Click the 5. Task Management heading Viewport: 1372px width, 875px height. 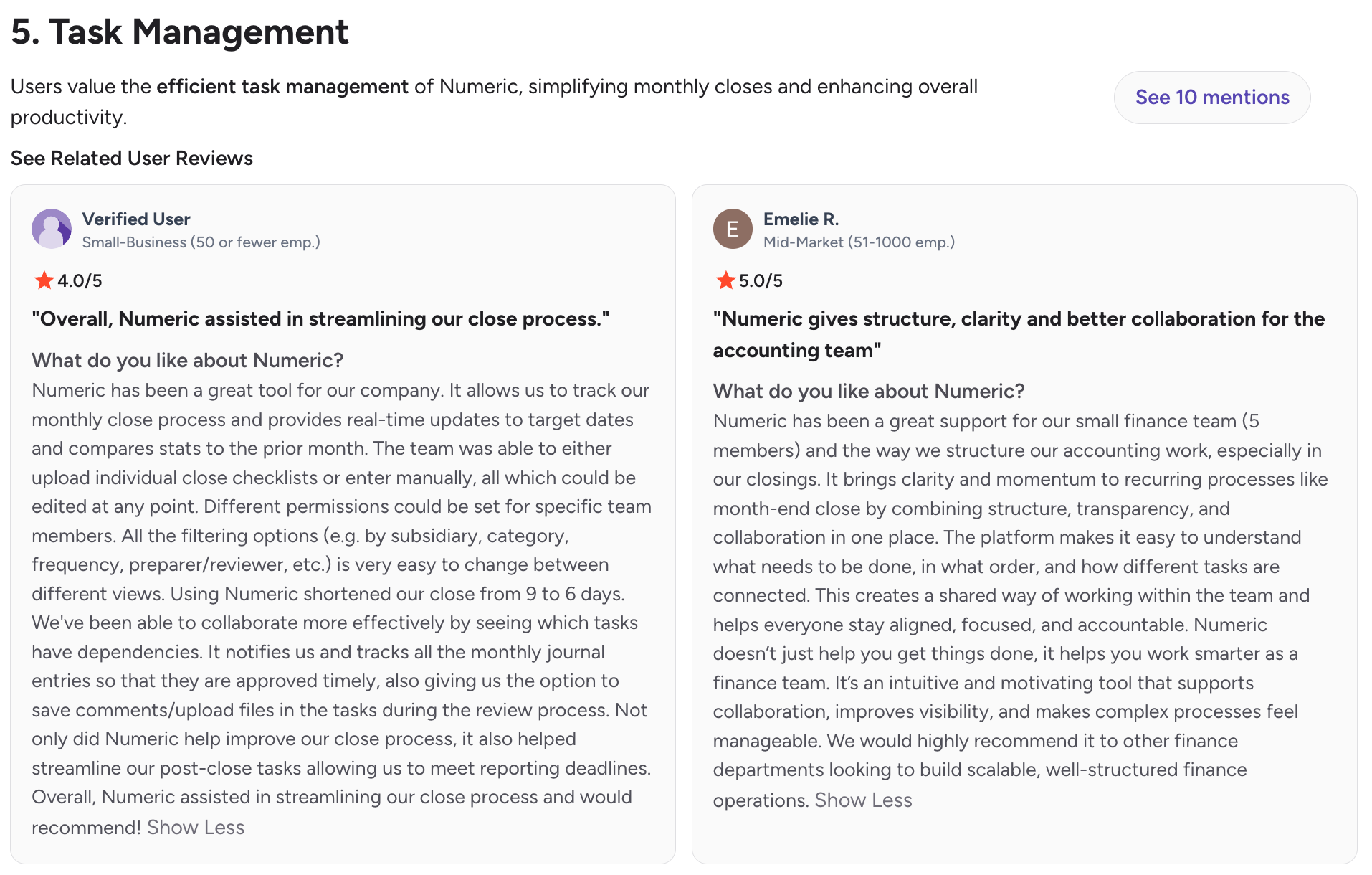180,32
